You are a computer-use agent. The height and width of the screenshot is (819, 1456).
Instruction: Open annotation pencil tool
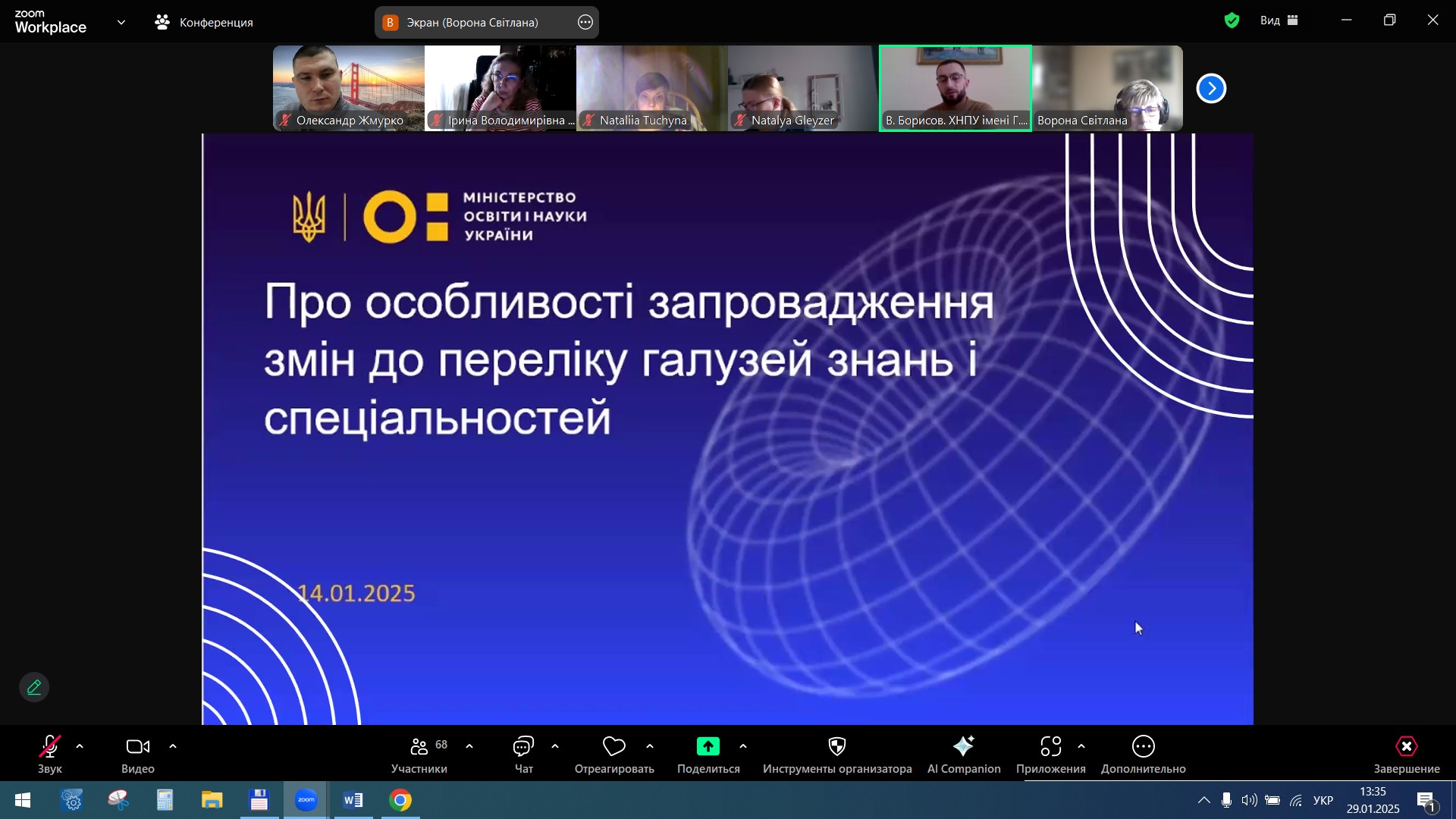pos(34,687)
